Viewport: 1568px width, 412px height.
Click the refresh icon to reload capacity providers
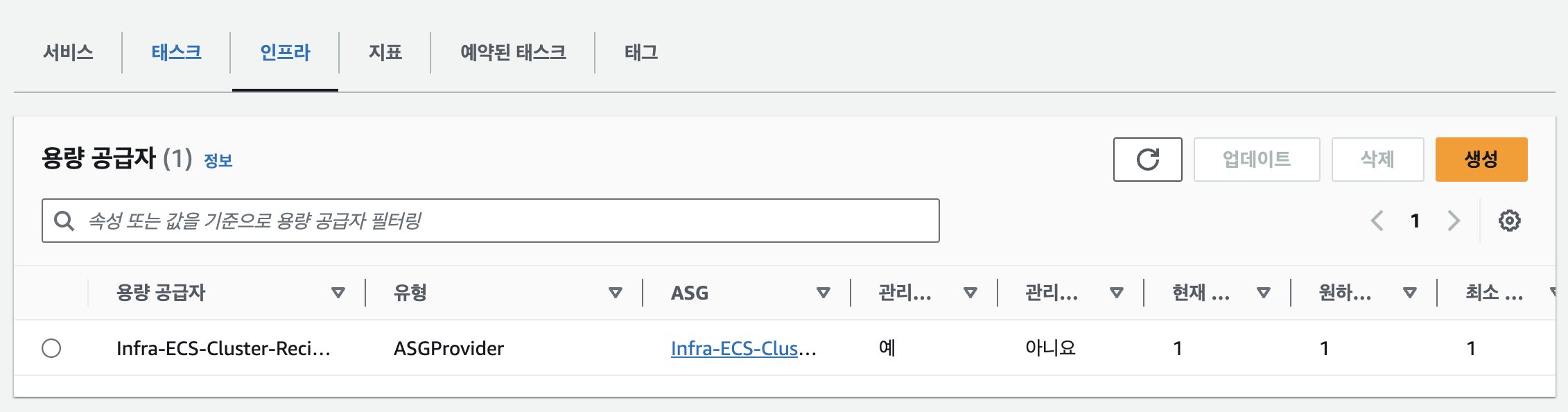(x=1147, y=159)
